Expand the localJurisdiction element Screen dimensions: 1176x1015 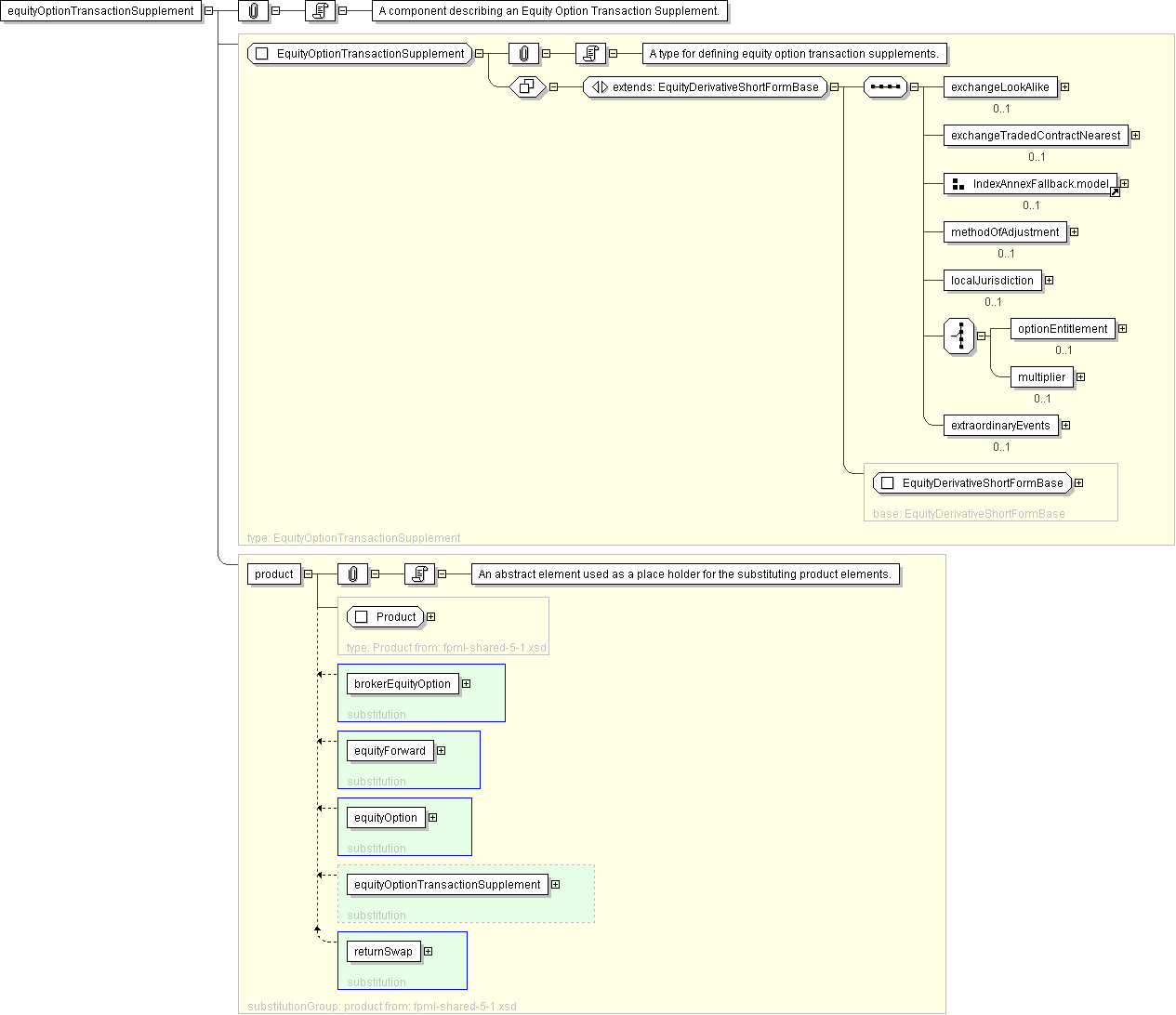click(x=1049, y=281)
